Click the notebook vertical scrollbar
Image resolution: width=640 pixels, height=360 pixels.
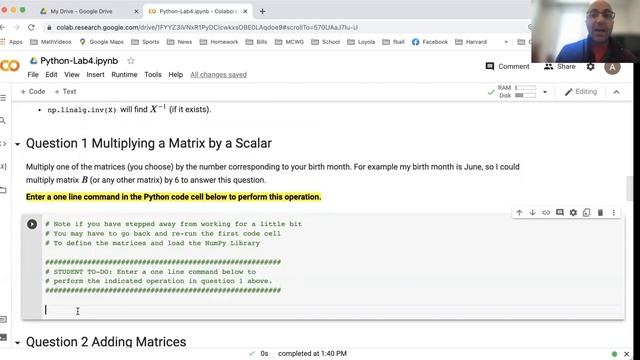click(630, 188)
